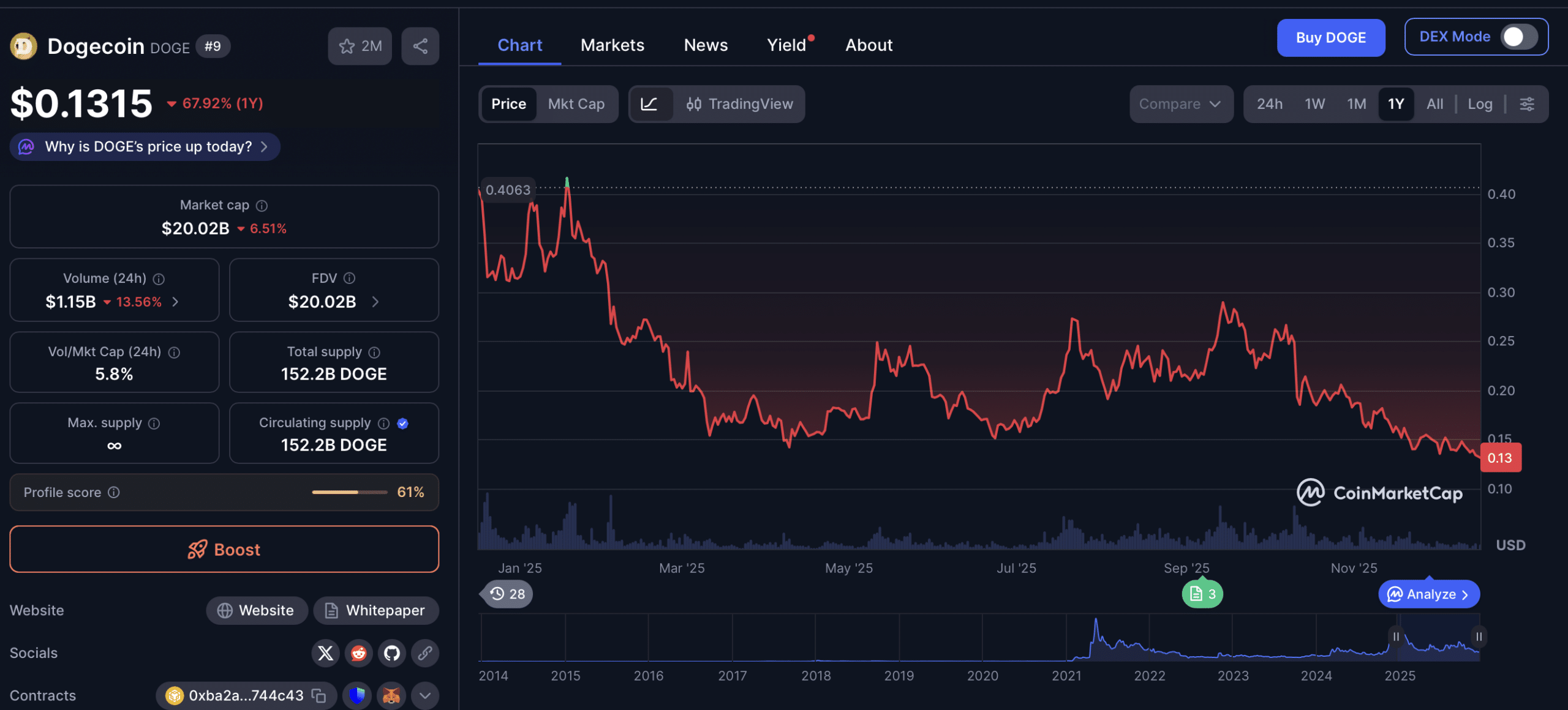Switch chart to Mkt Cap view
Screen dimensions: 1568x710
point(576,104)
